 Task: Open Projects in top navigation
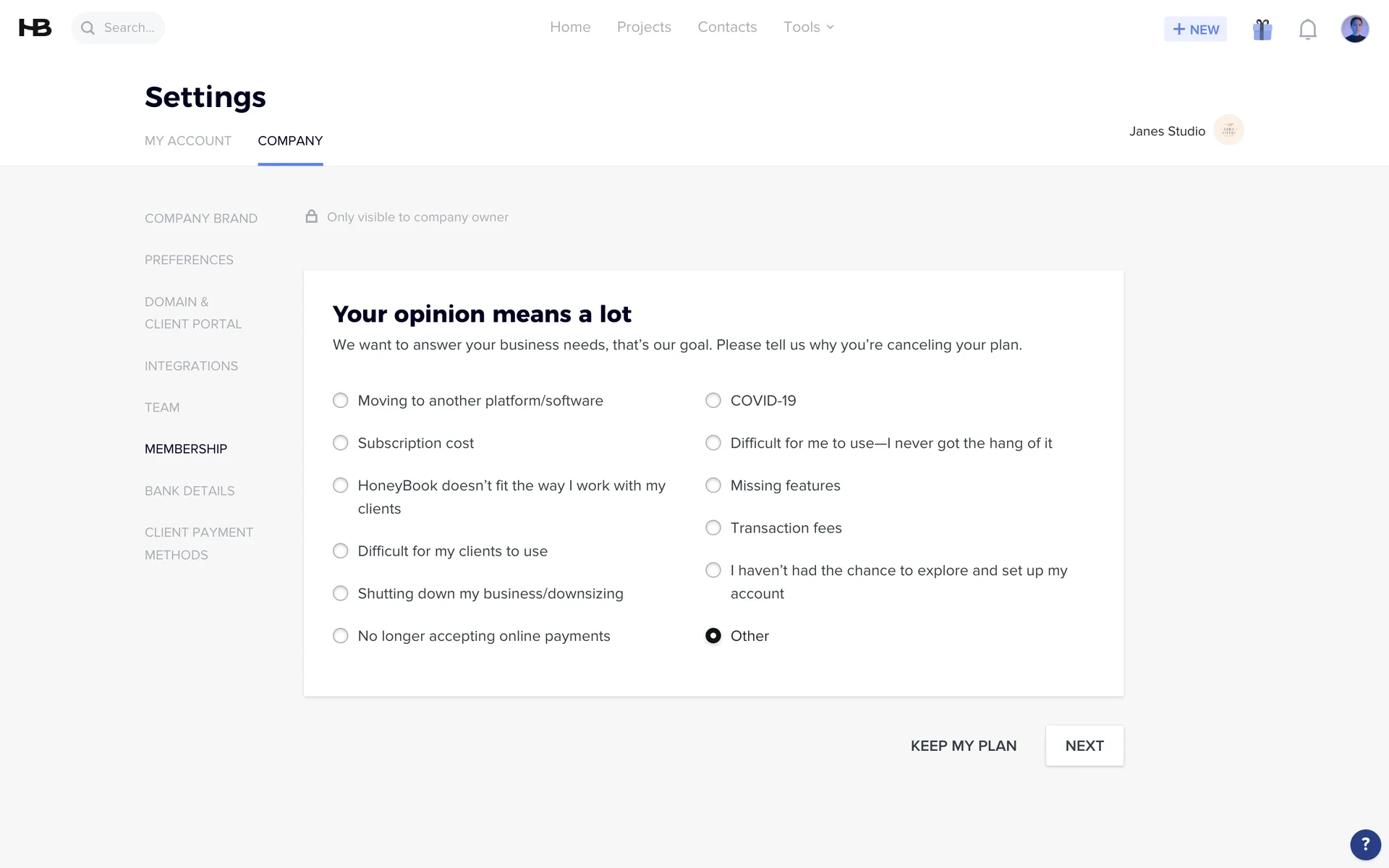[644, 27]
